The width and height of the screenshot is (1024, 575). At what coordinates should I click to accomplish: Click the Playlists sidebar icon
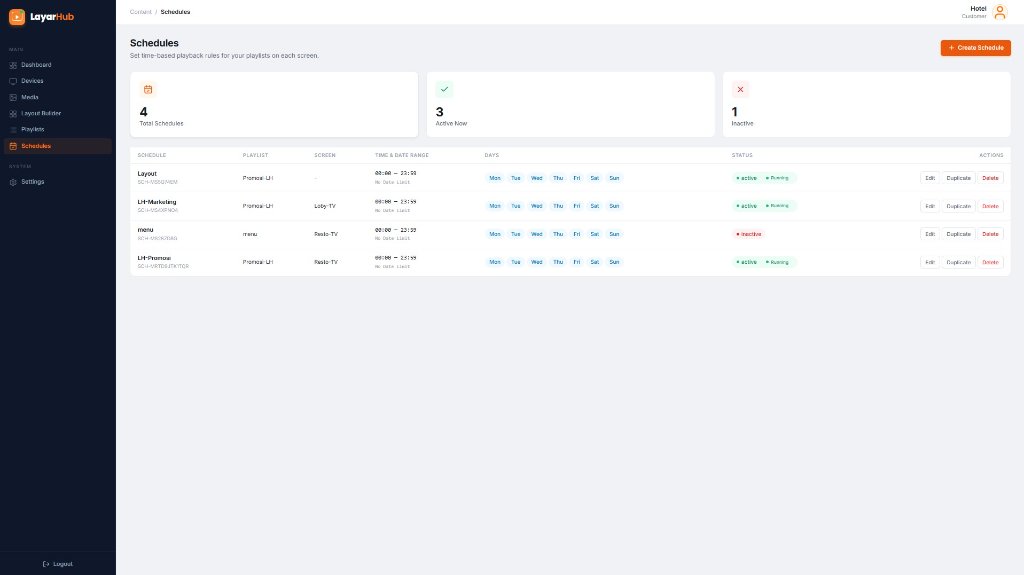click(x=13, y=129)
